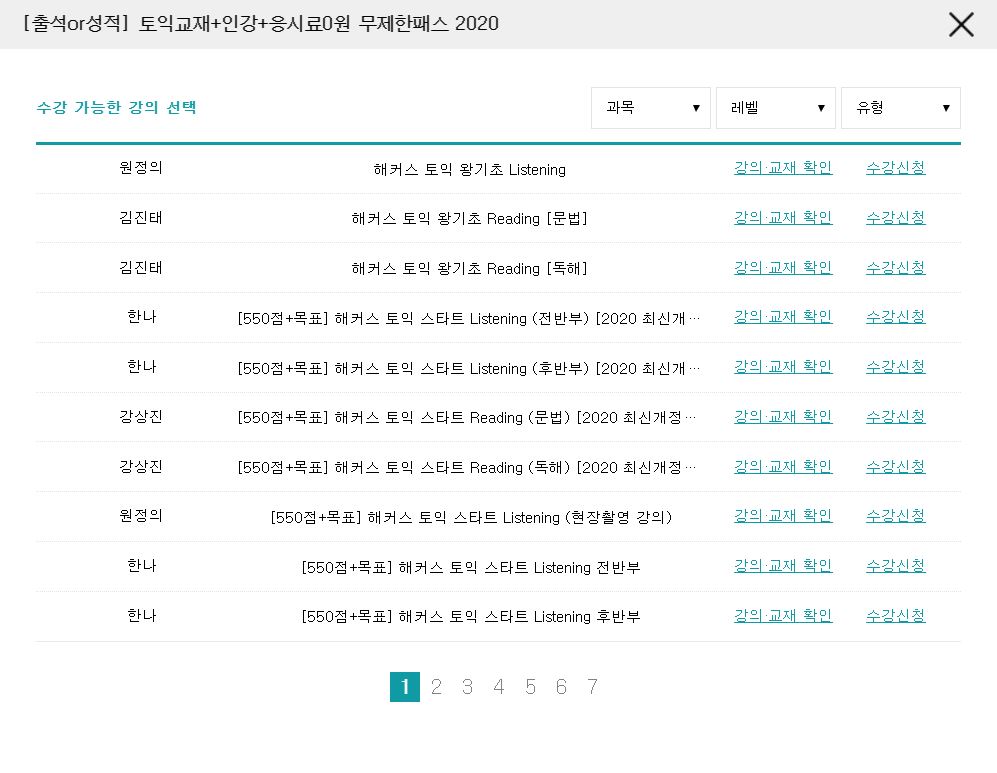Apply 수강신청 for 스타트 Listening 후반부
The width and height of the screenshot is (997, 773).
coord(895,615)
